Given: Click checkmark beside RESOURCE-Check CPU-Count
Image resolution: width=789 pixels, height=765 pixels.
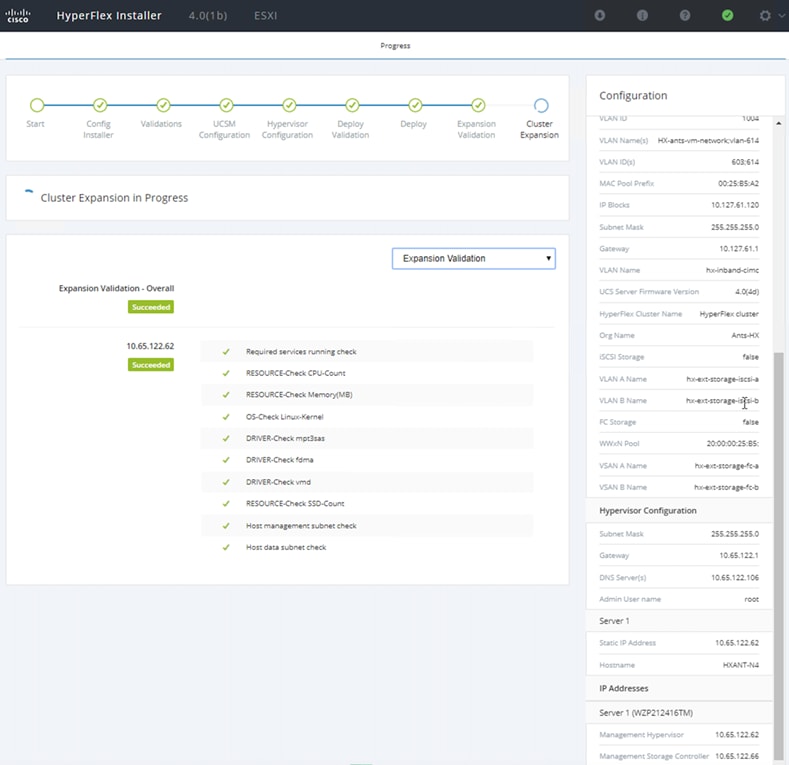Looking at the screenshot, I should (x=226, y=373).
